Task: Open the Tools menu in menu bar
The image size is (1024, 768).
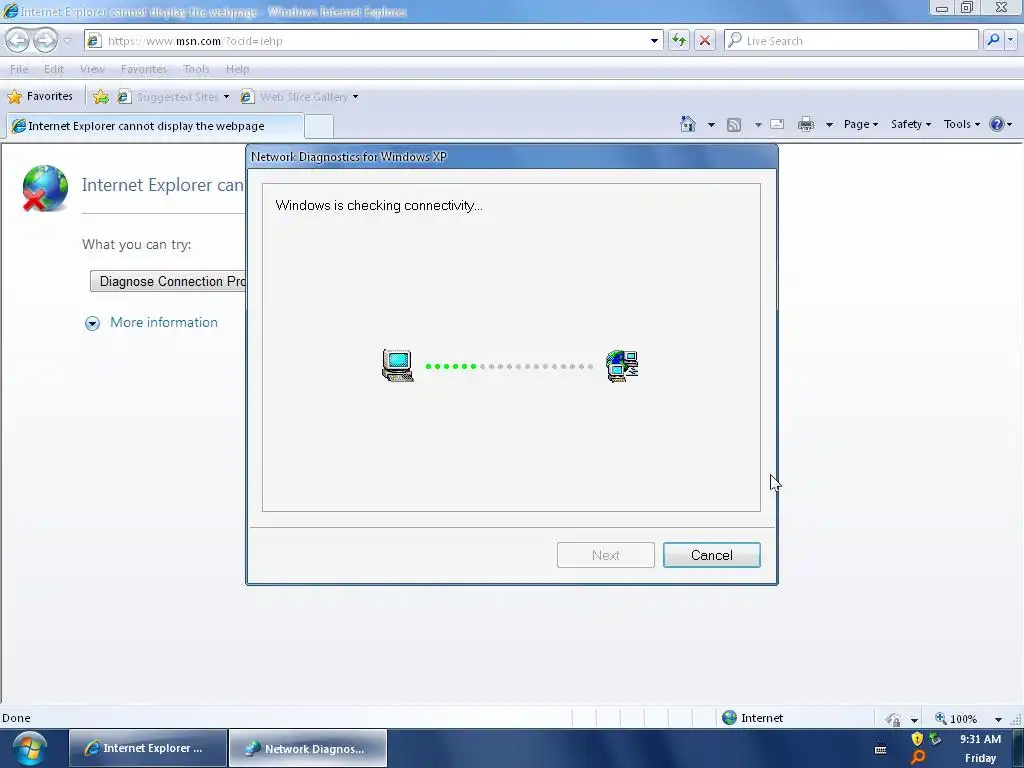Action: (x=196, y=69)
